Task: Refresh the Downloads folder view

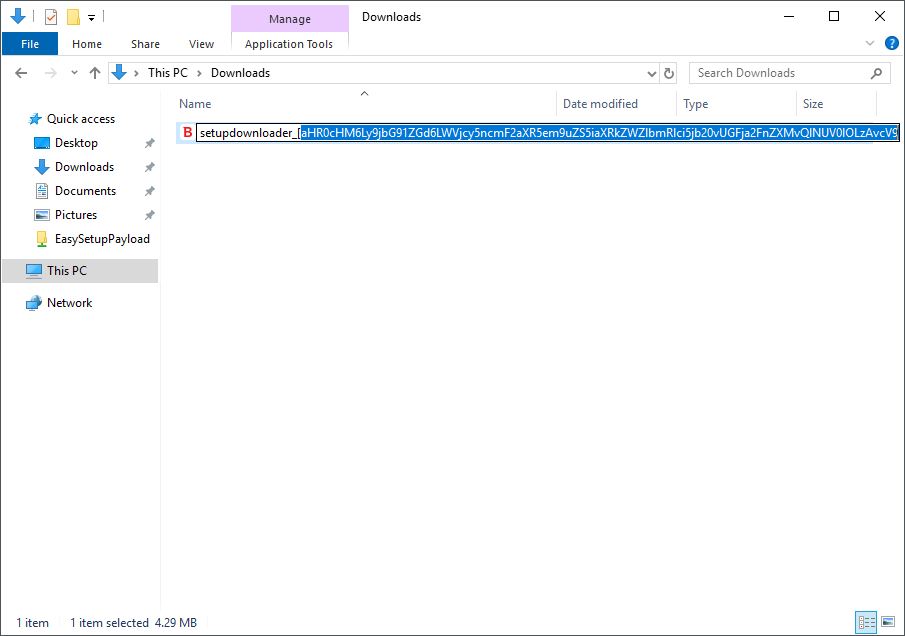Action: [668, 72]
